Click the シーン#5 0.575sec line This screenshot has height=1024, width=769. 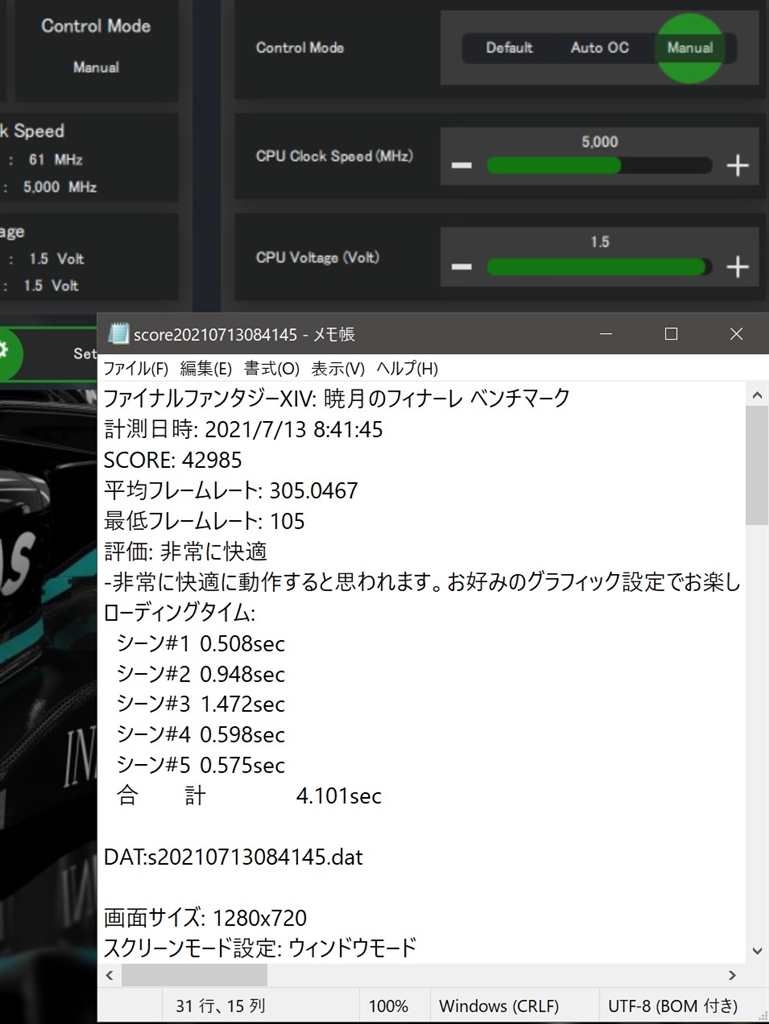tap(201, 765)
